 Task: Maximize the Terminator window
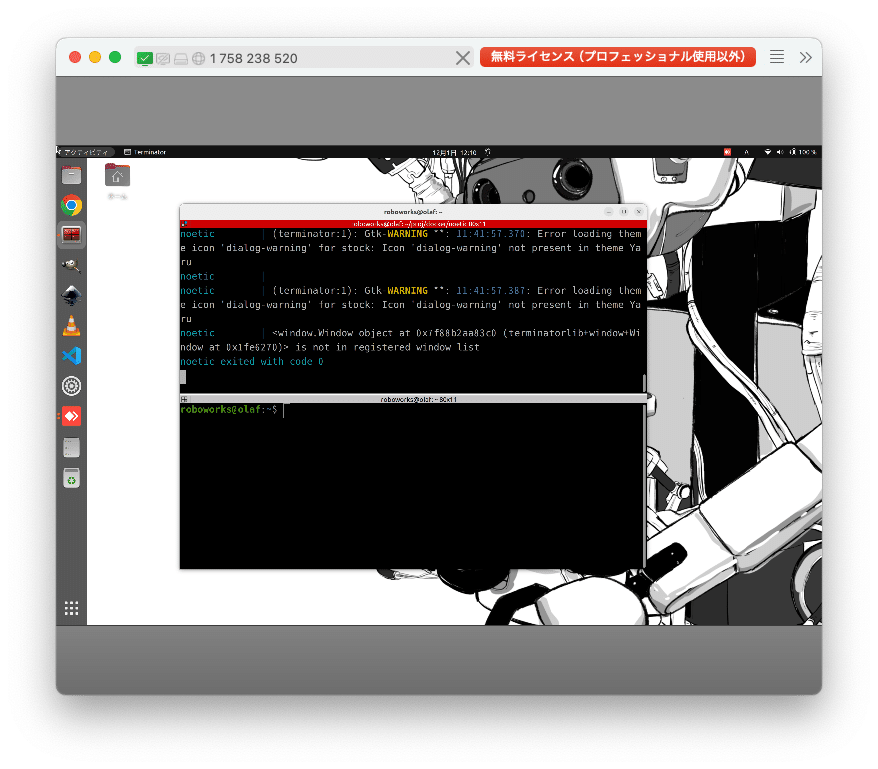pos(624,212)
